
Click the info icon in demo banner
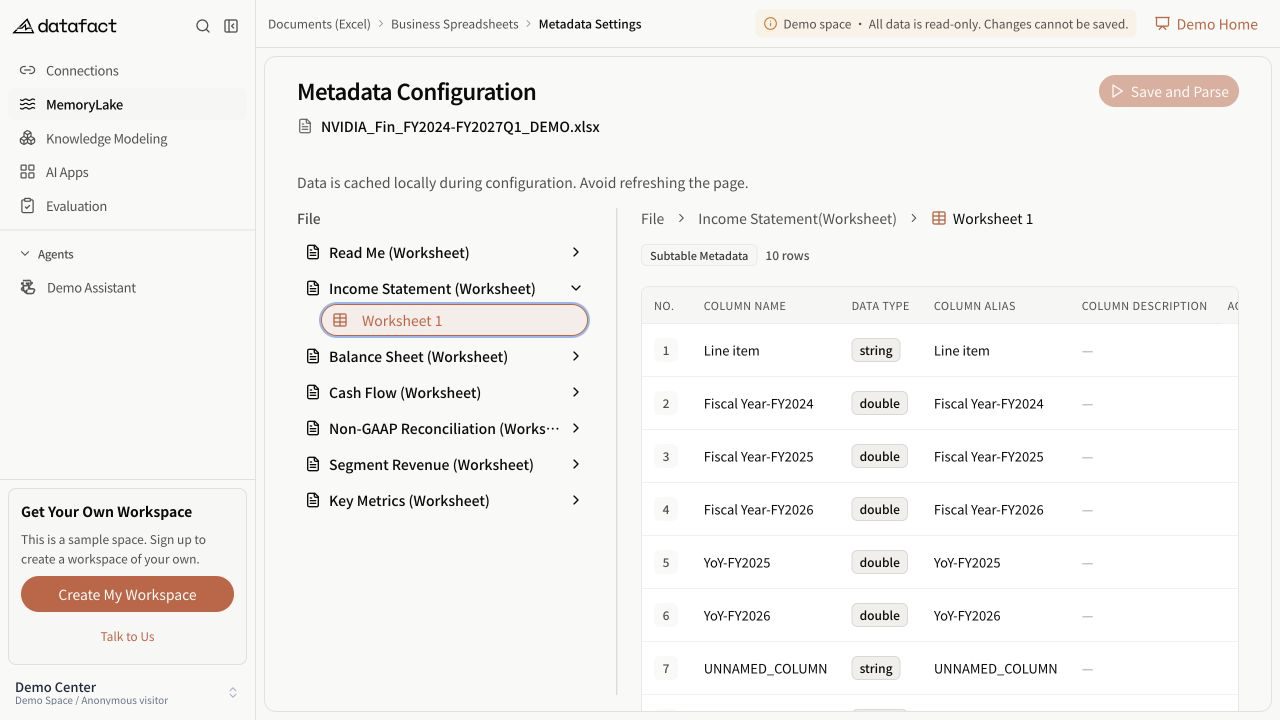[x=770, y=24]
